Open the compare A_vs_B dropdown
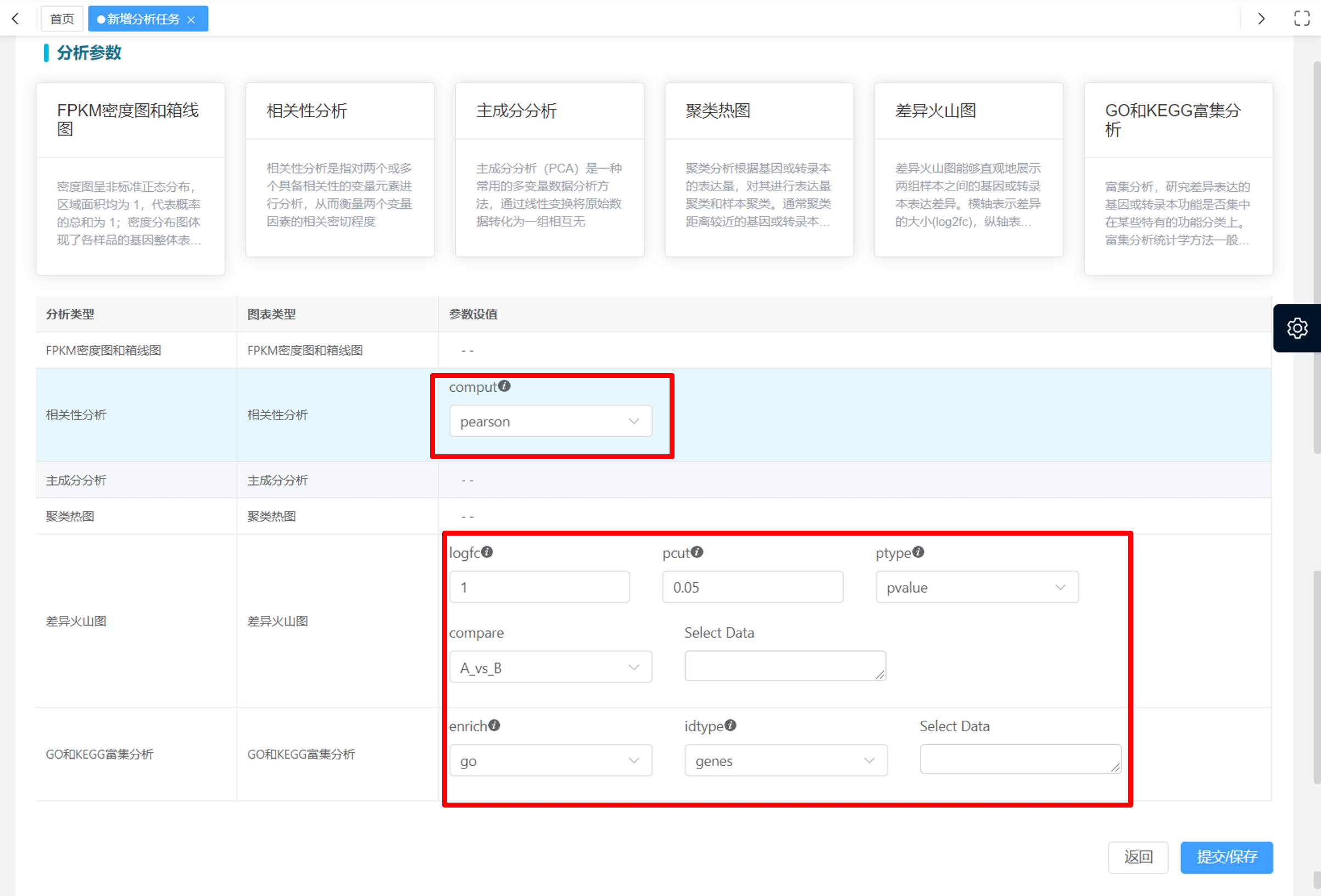This screenshot has width=1321, height=896. pyautogui.click(x=550, y=667)
